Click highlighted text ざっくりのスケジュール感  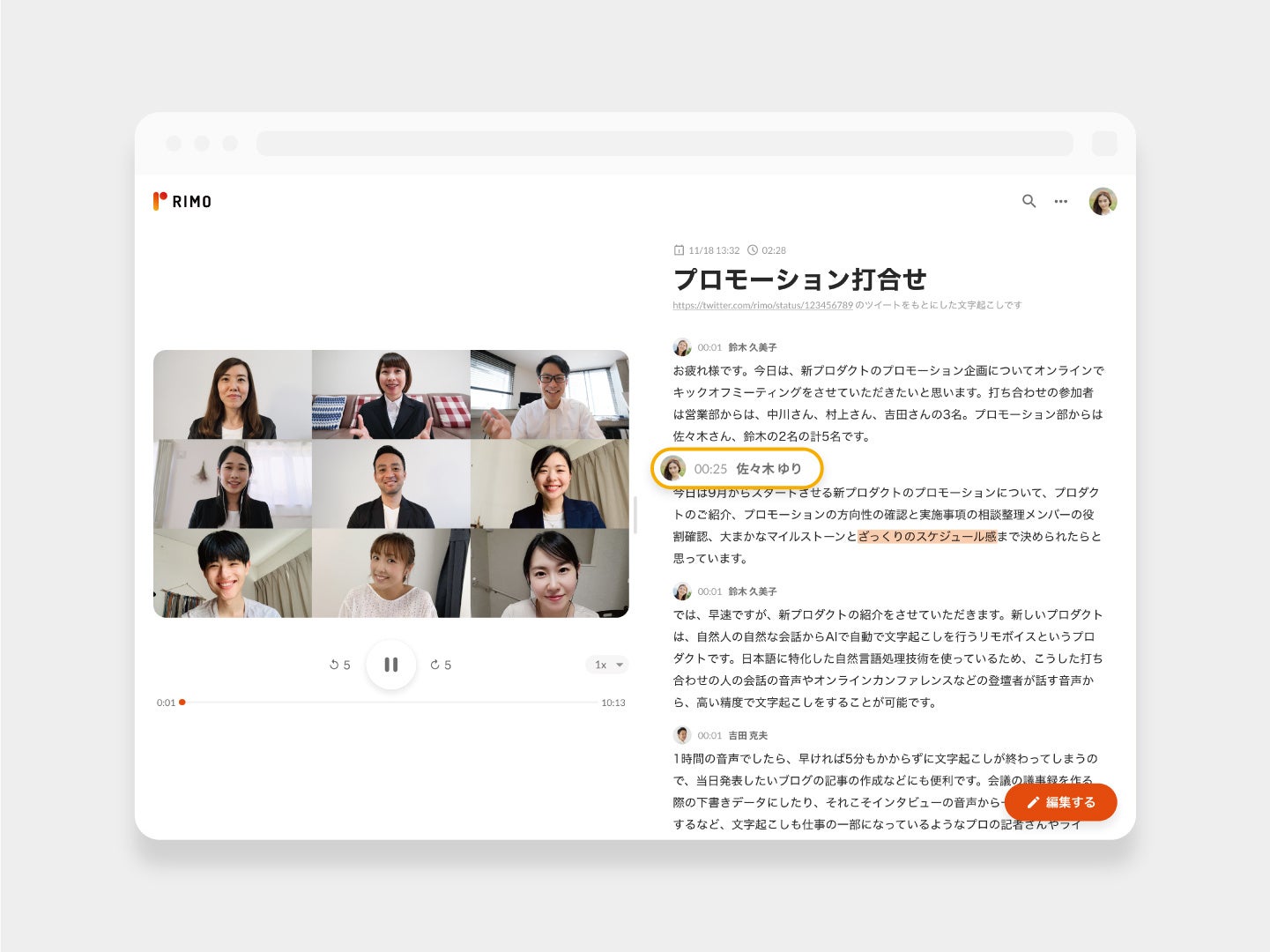coord(927,536)
